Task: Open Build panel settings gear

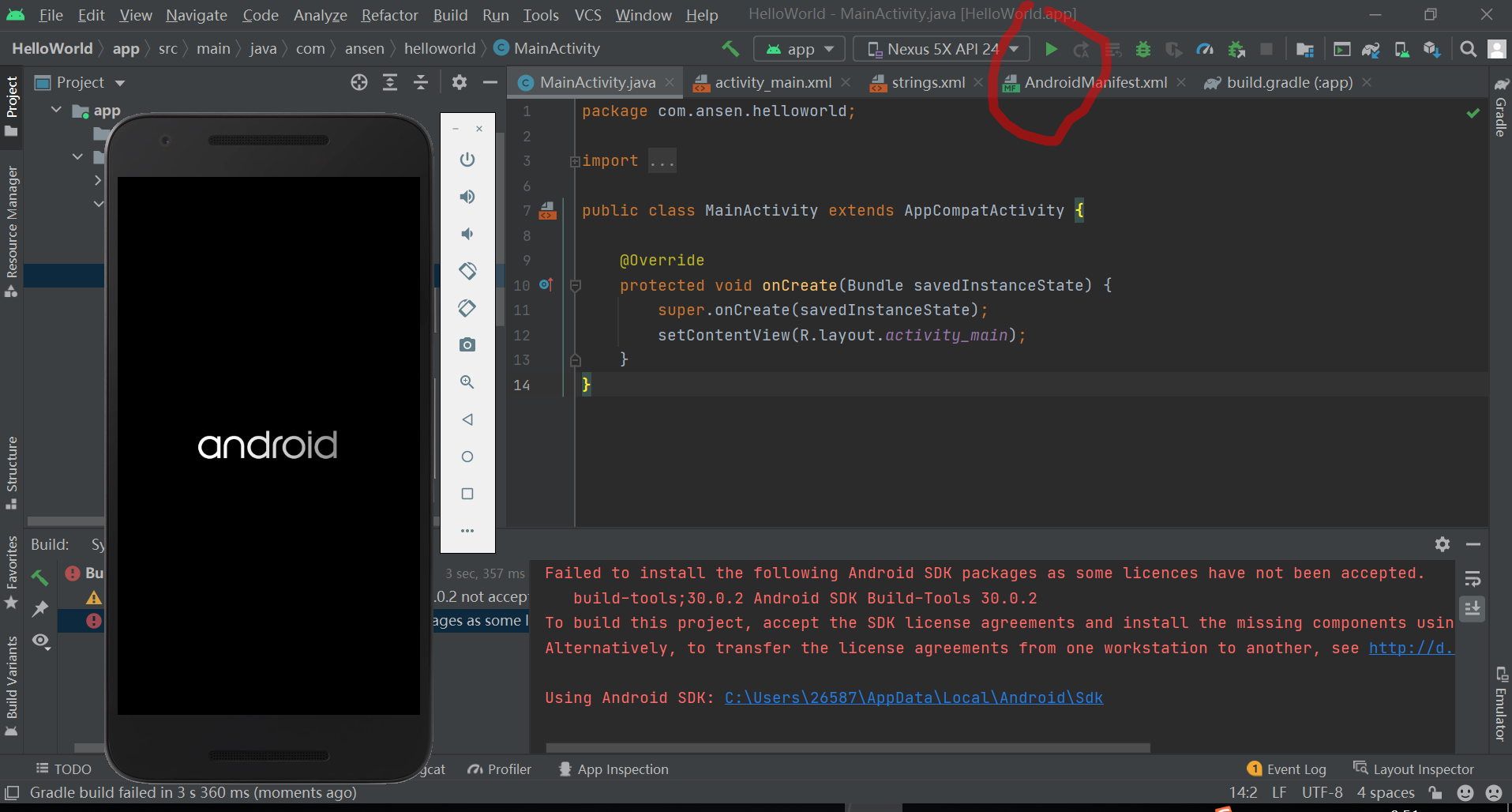Action: click(1443, 544)
